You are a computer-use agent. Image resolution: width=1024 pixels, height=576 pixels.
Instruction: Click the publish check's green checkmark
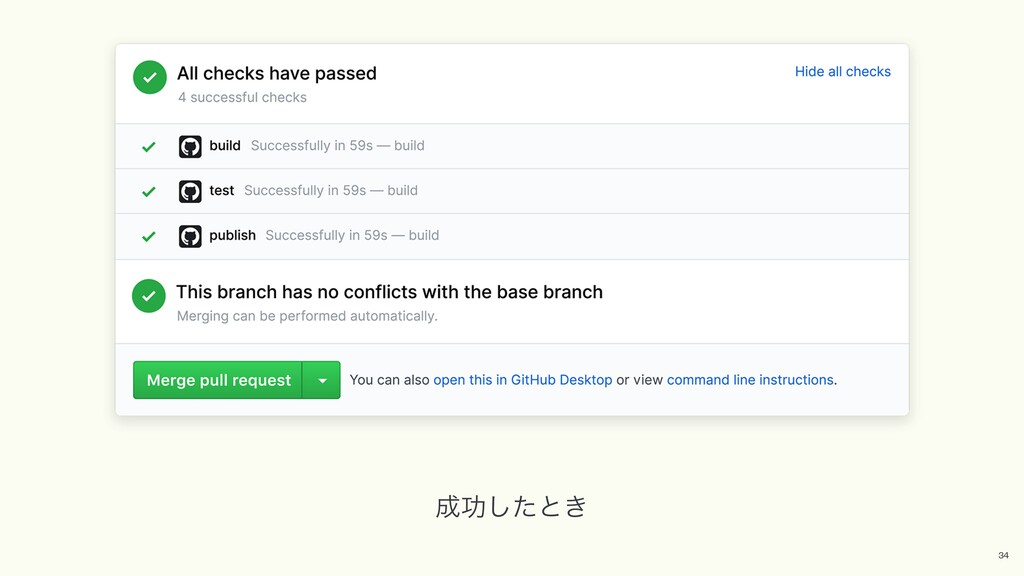tap(149, 236)
